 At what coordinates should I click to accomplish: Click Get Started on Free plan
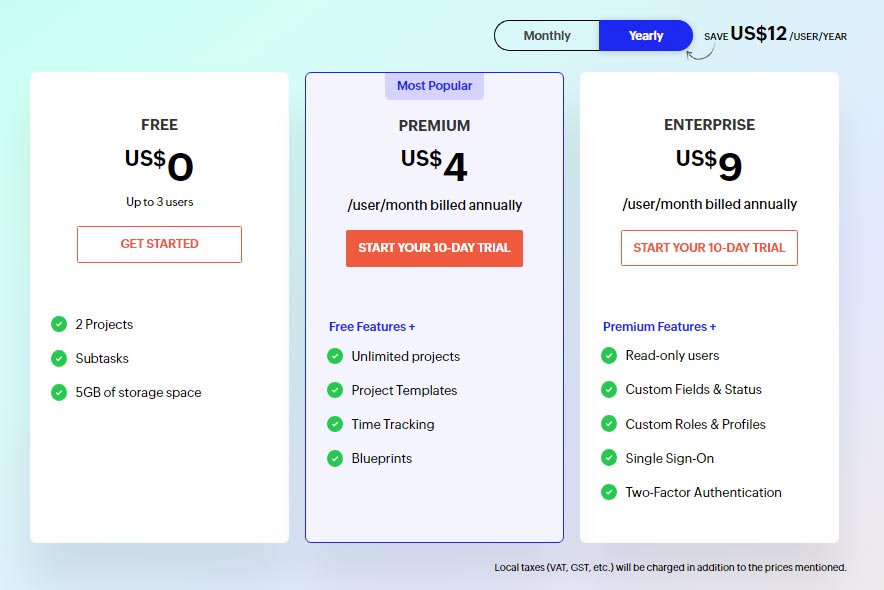(160, 244)
